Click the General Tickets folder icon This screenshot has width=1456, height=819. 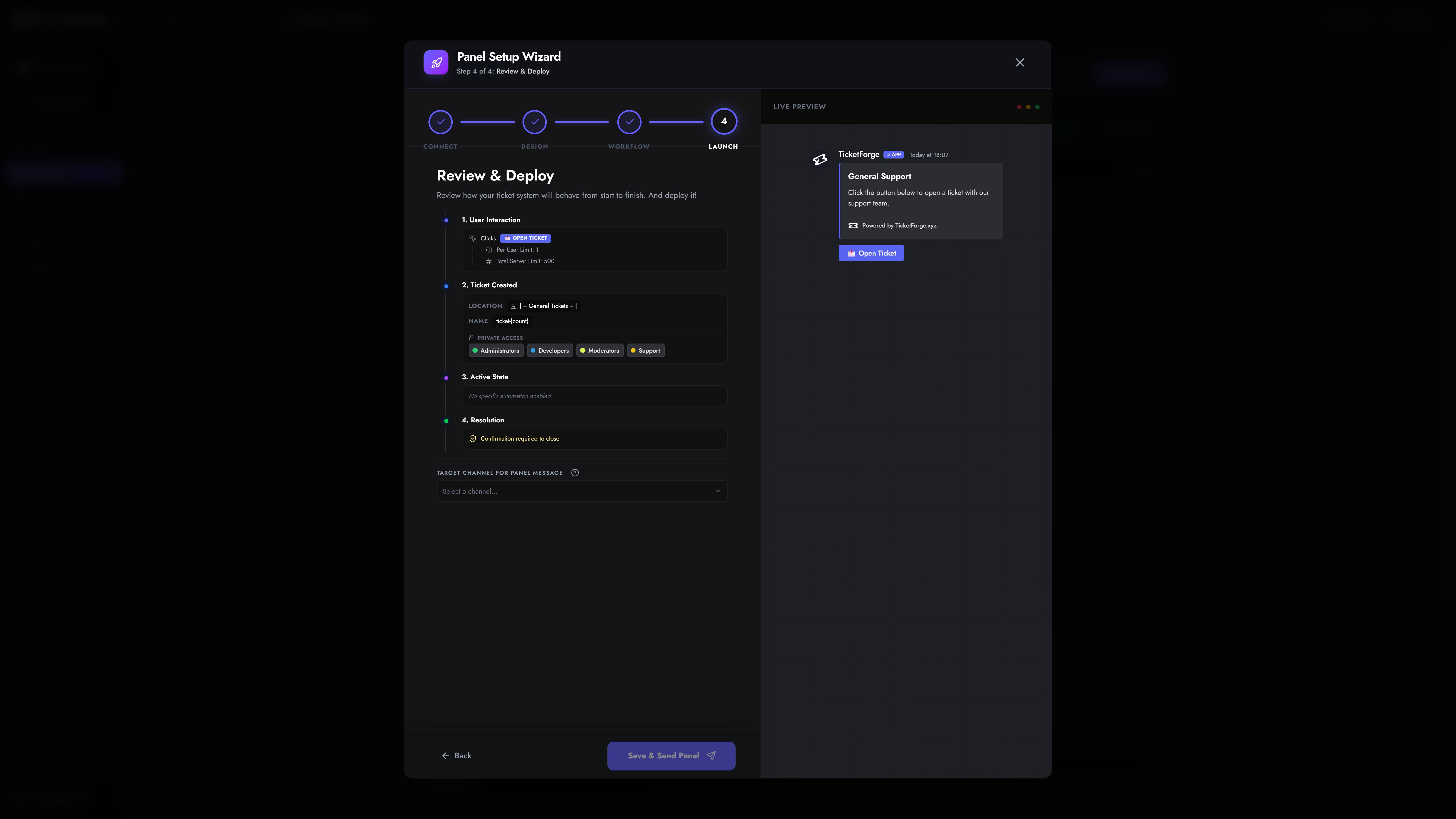click(x=513, y=306)
